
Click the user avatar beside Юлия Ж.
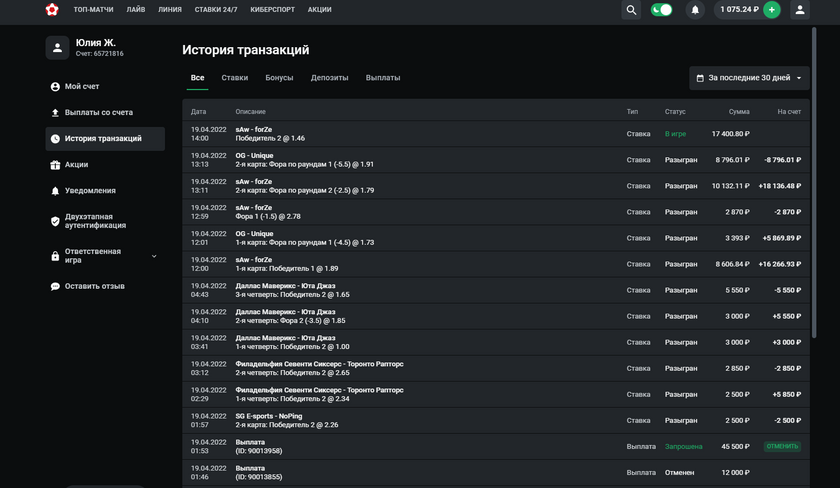pos(57,47)
